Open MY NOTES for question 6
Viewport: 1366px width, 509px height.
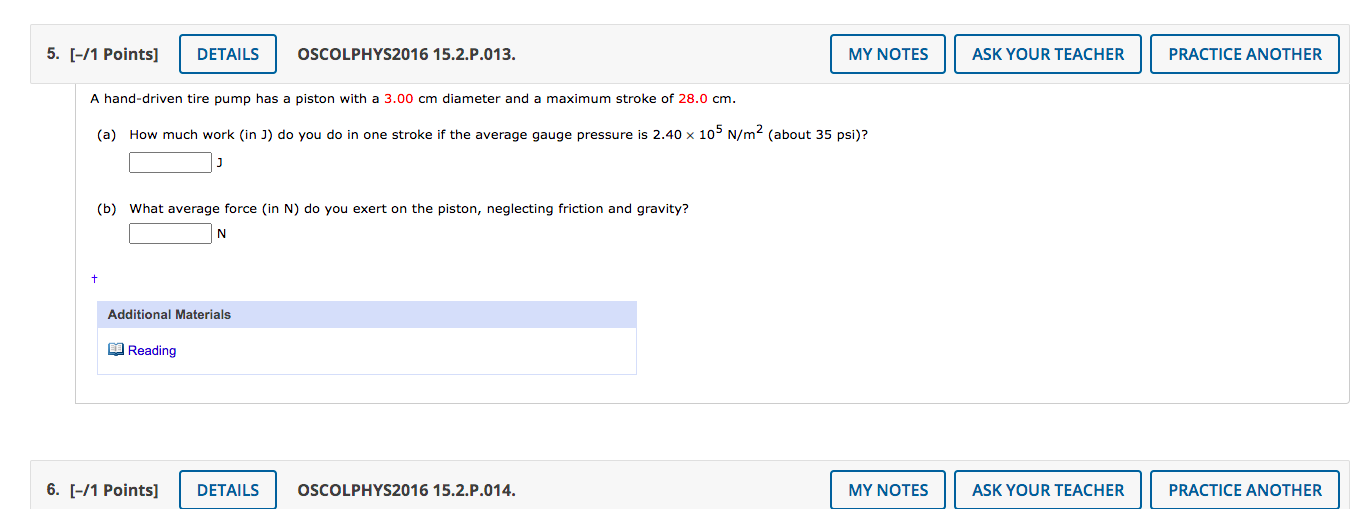pyautogui.click(x=888, y=490)
